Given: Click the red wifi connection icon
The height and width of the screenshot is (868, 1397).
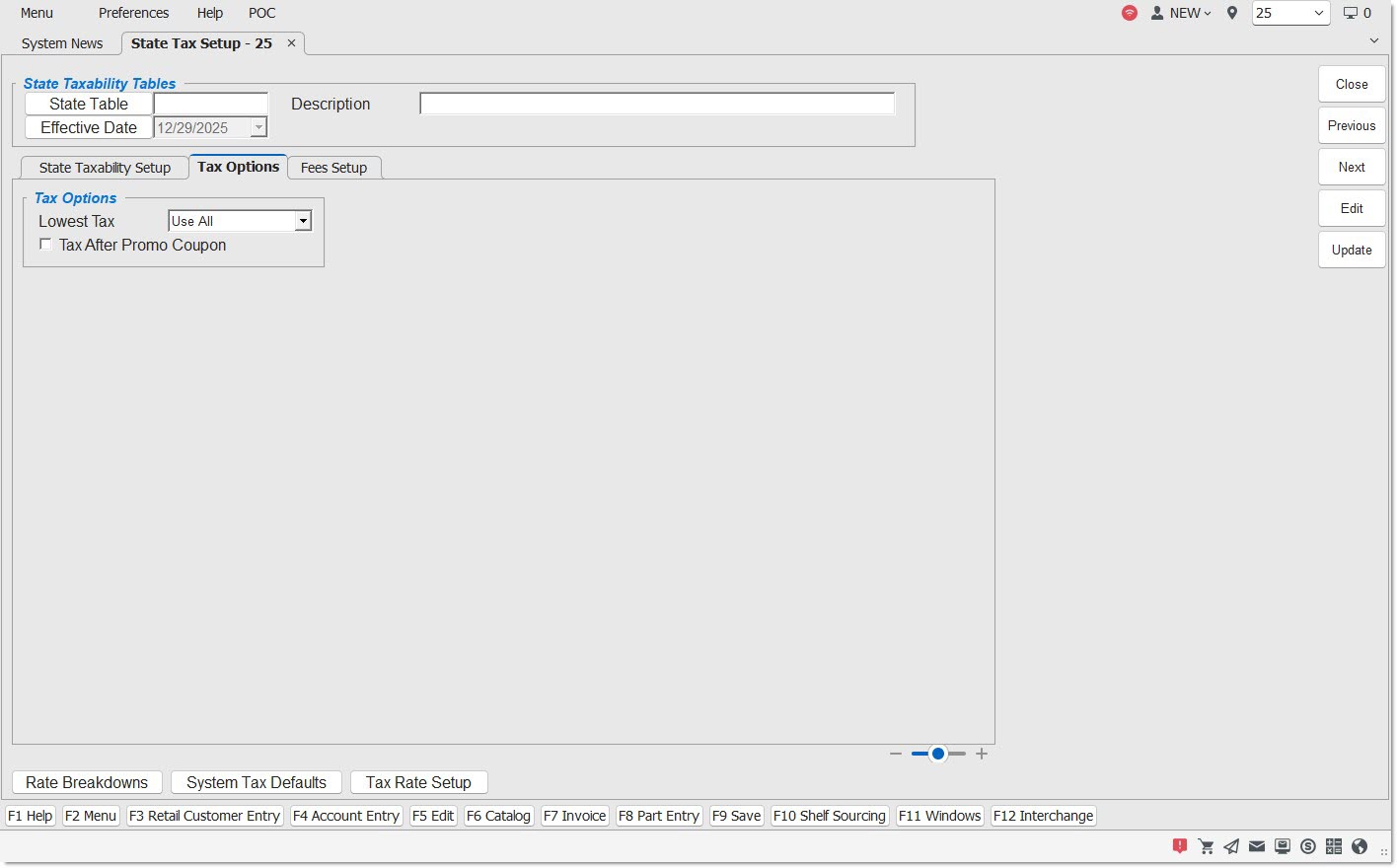Looking at the screenshot, I should 1130,13.
